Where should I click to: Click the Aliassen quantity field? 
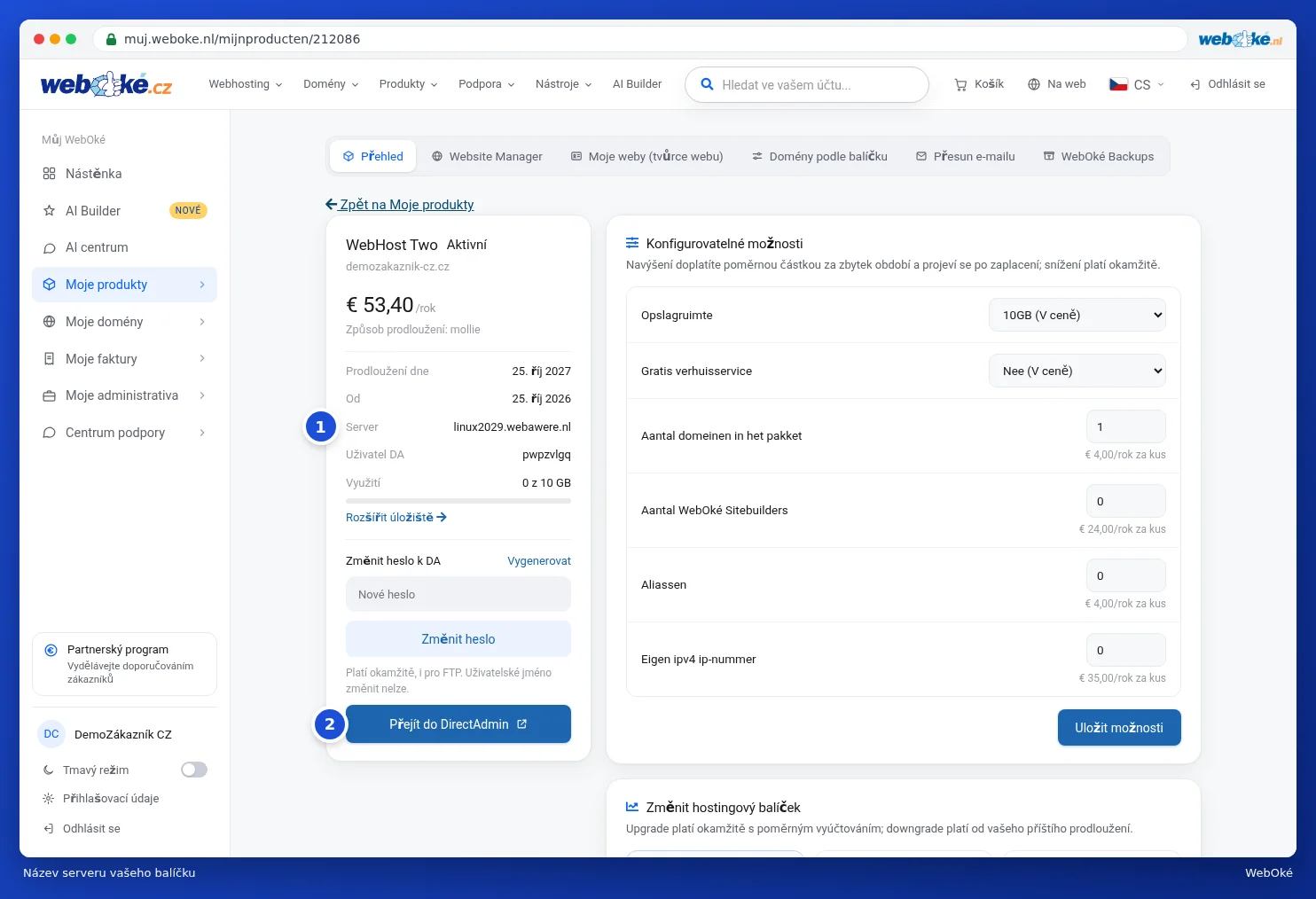tap(1126, 575)
